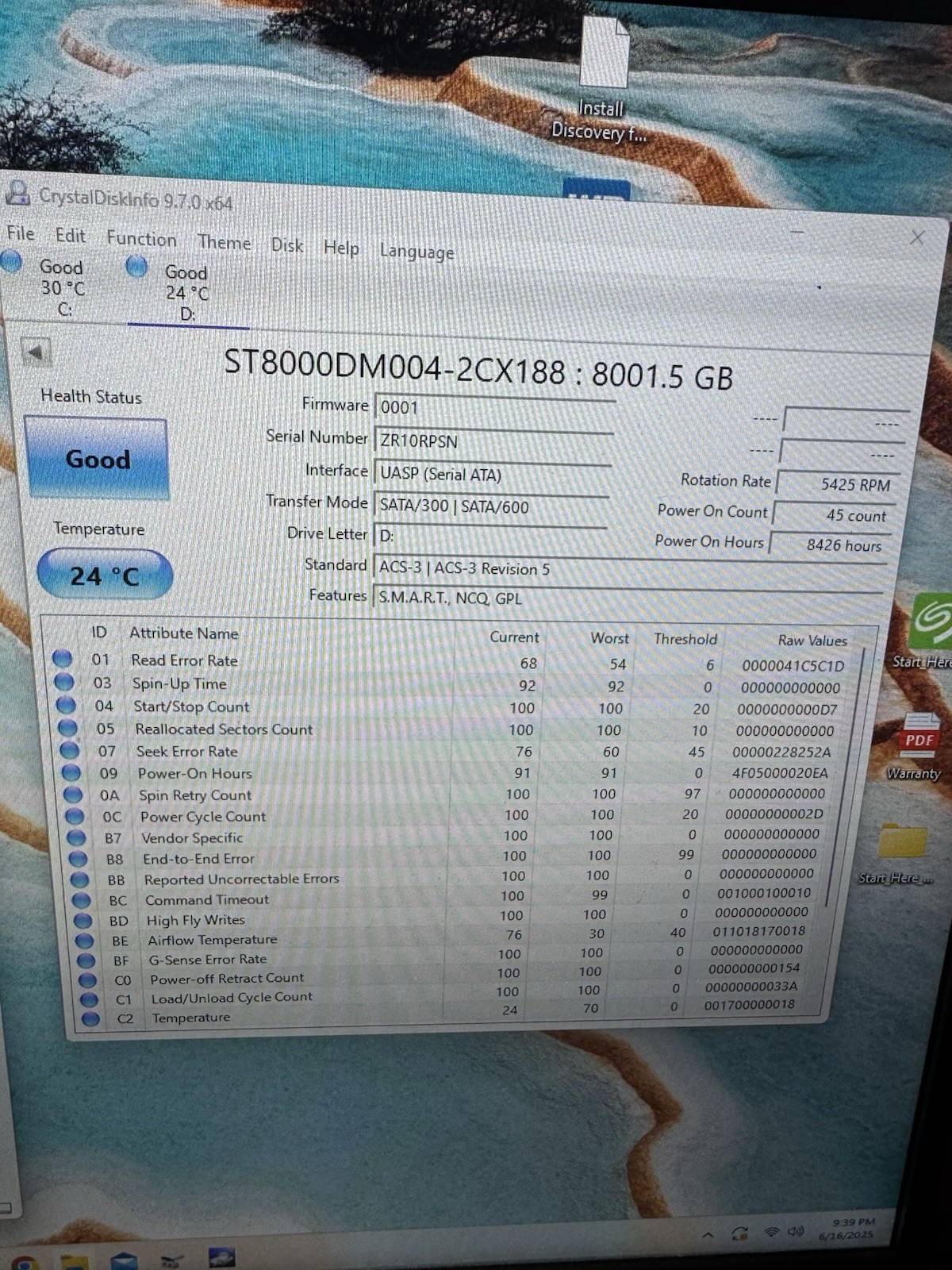Image resolution: width=952 pixels, height=1270 pixels.
Task: Click the Current column header
Action: [x=514, y=637]
